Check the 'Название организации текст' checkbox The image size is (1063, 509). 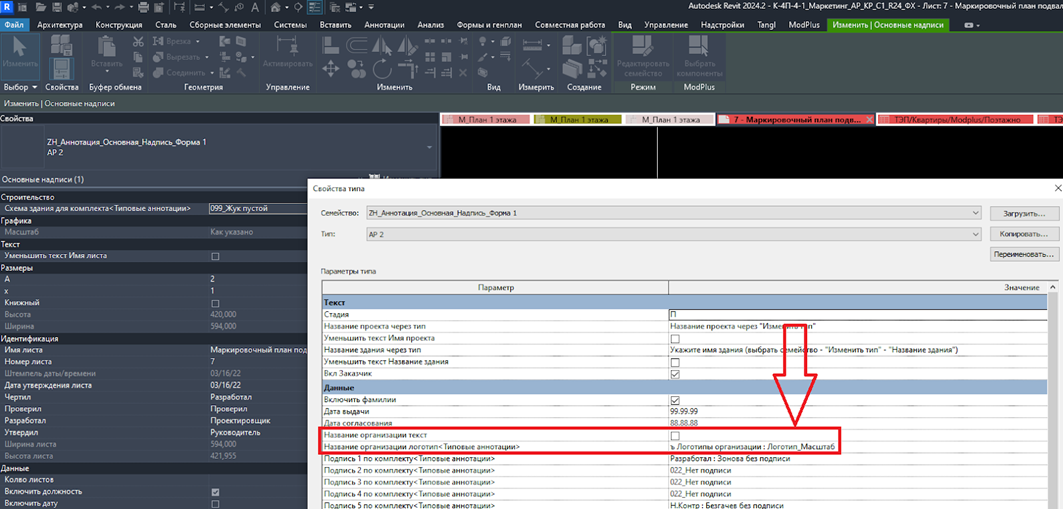point(675,435)
